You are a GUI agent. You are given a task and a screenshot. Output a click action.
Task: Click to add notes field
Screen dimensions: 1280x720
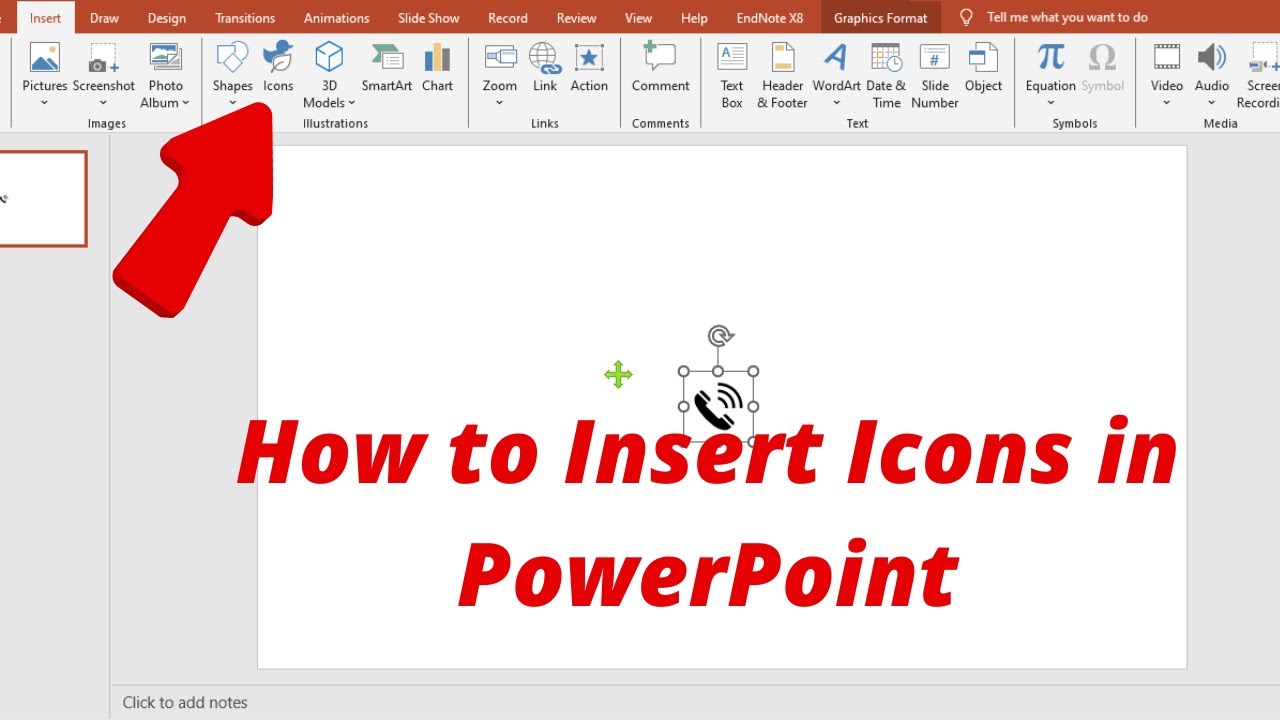185,702
